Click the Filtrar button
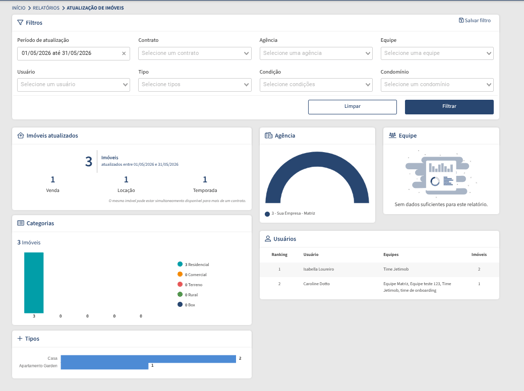 tap(449, 107)
